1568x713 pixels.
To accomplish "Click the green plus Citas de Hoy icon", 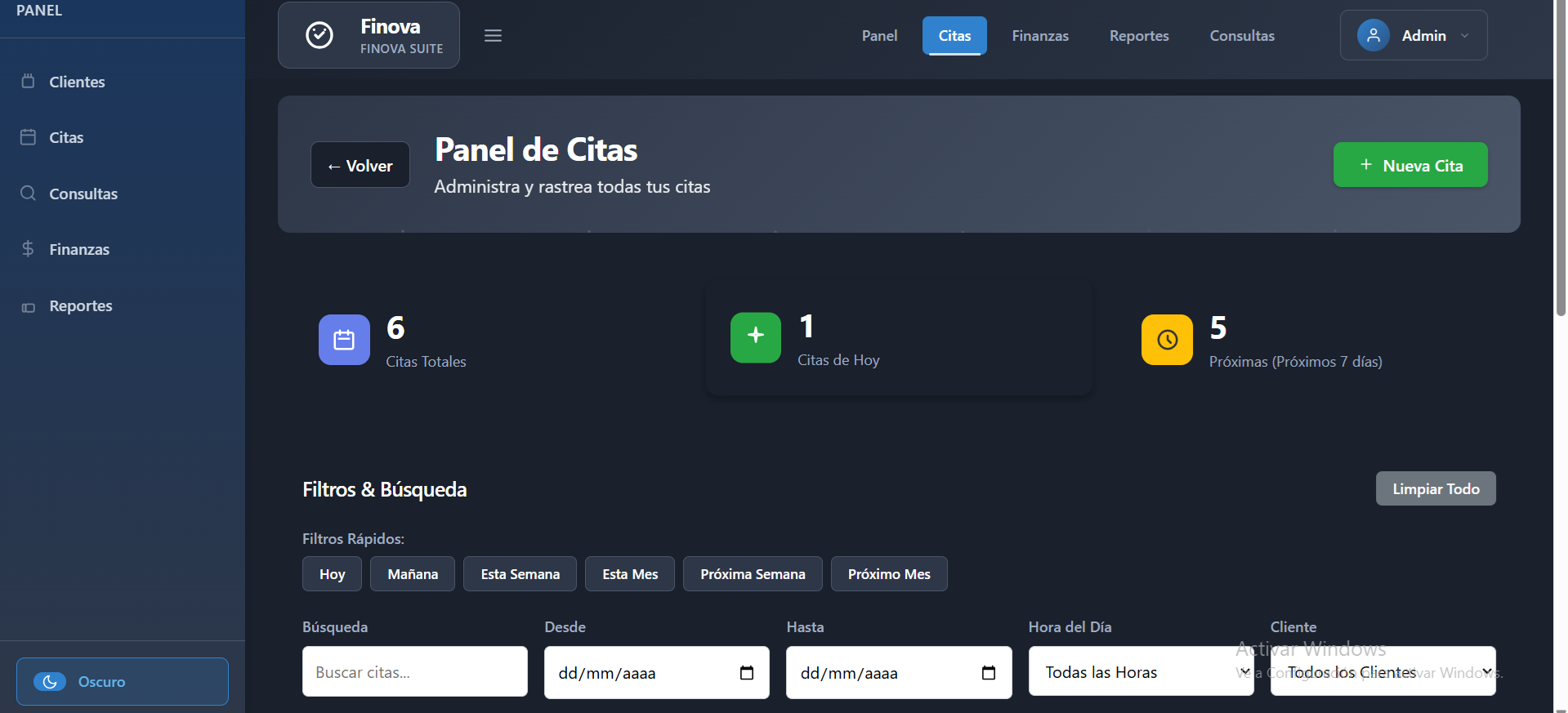I will click(x=755, y=337).
